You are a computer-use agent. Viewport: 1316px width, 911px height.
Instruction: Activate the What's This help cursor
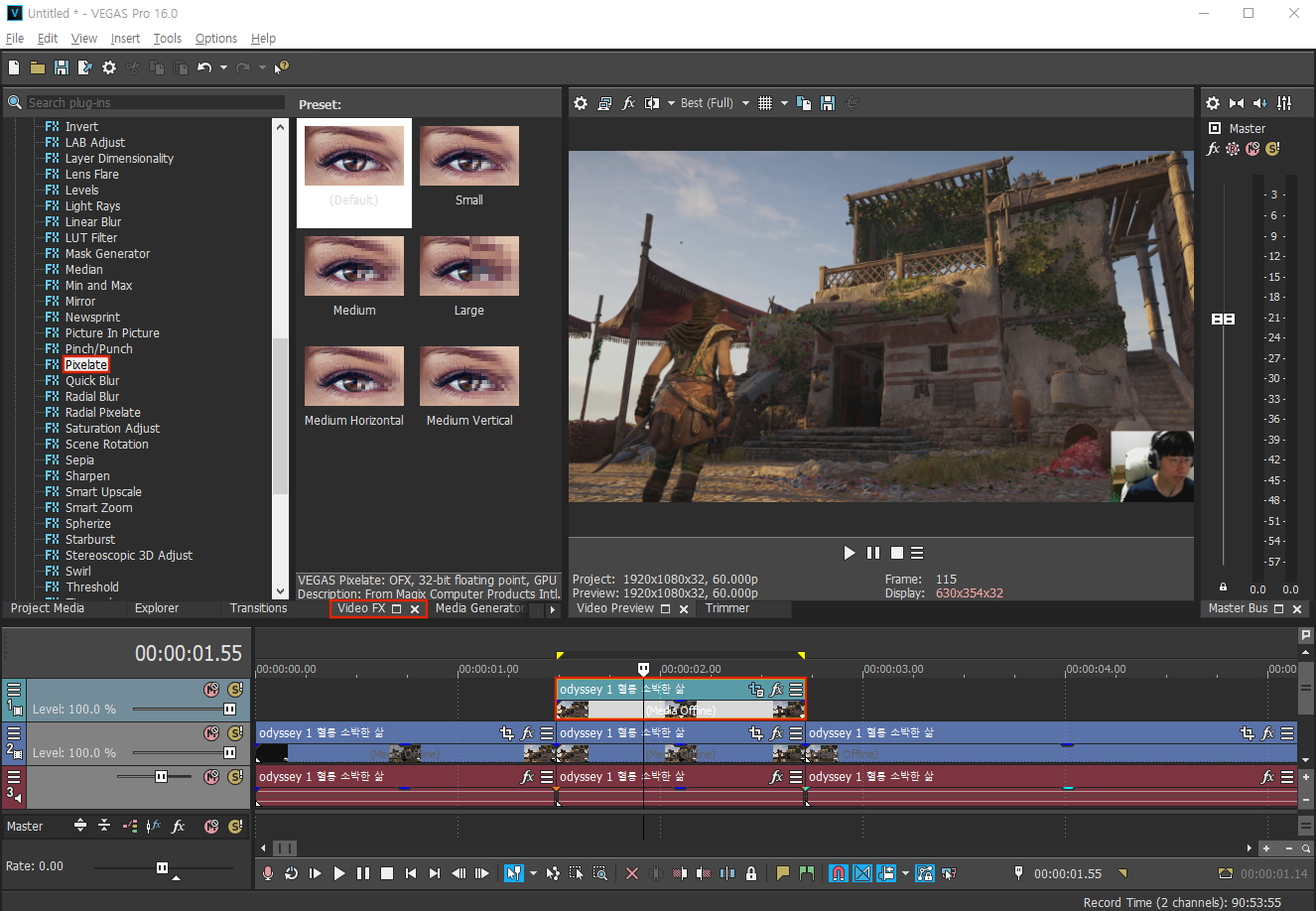coord(282,67)
